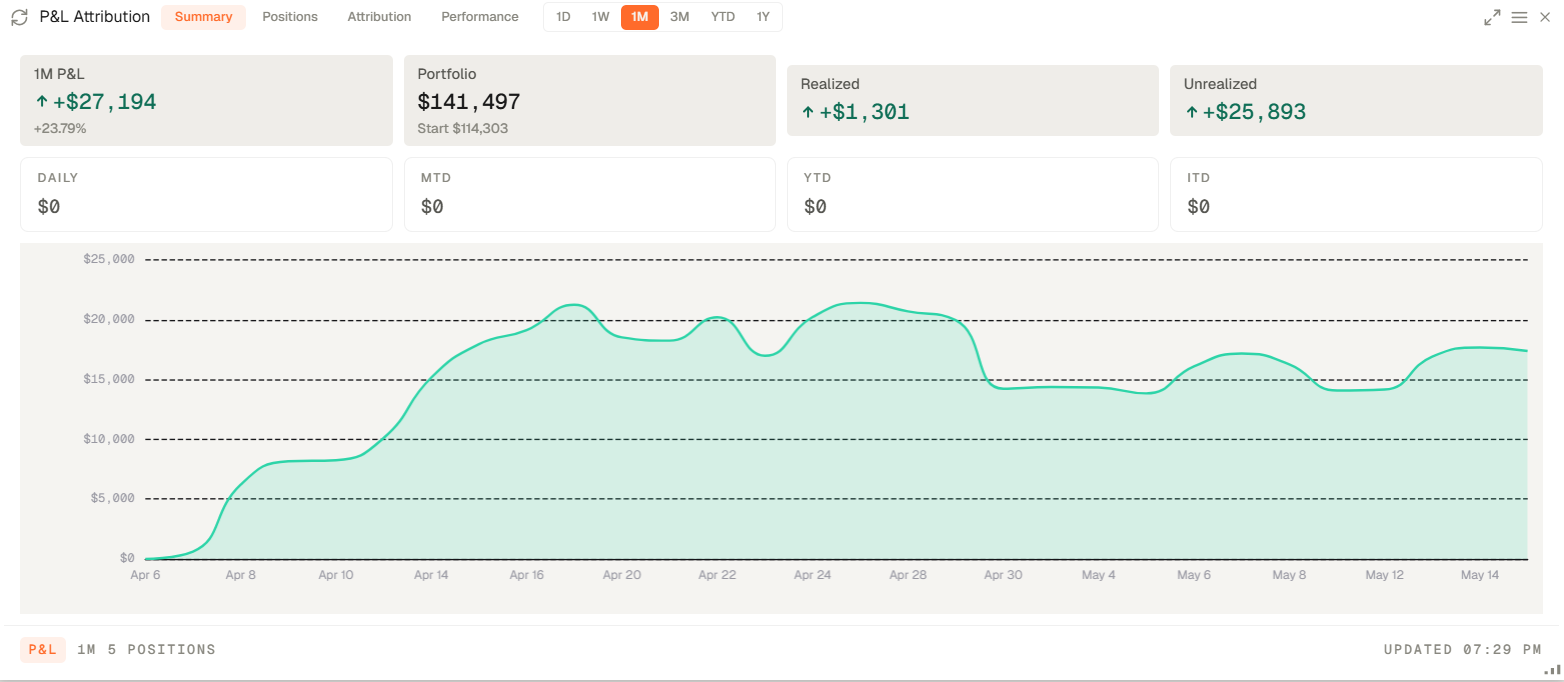Click the P&L Attribution title
This screenshot has height=682, width=1564.
tap(95, 17)
